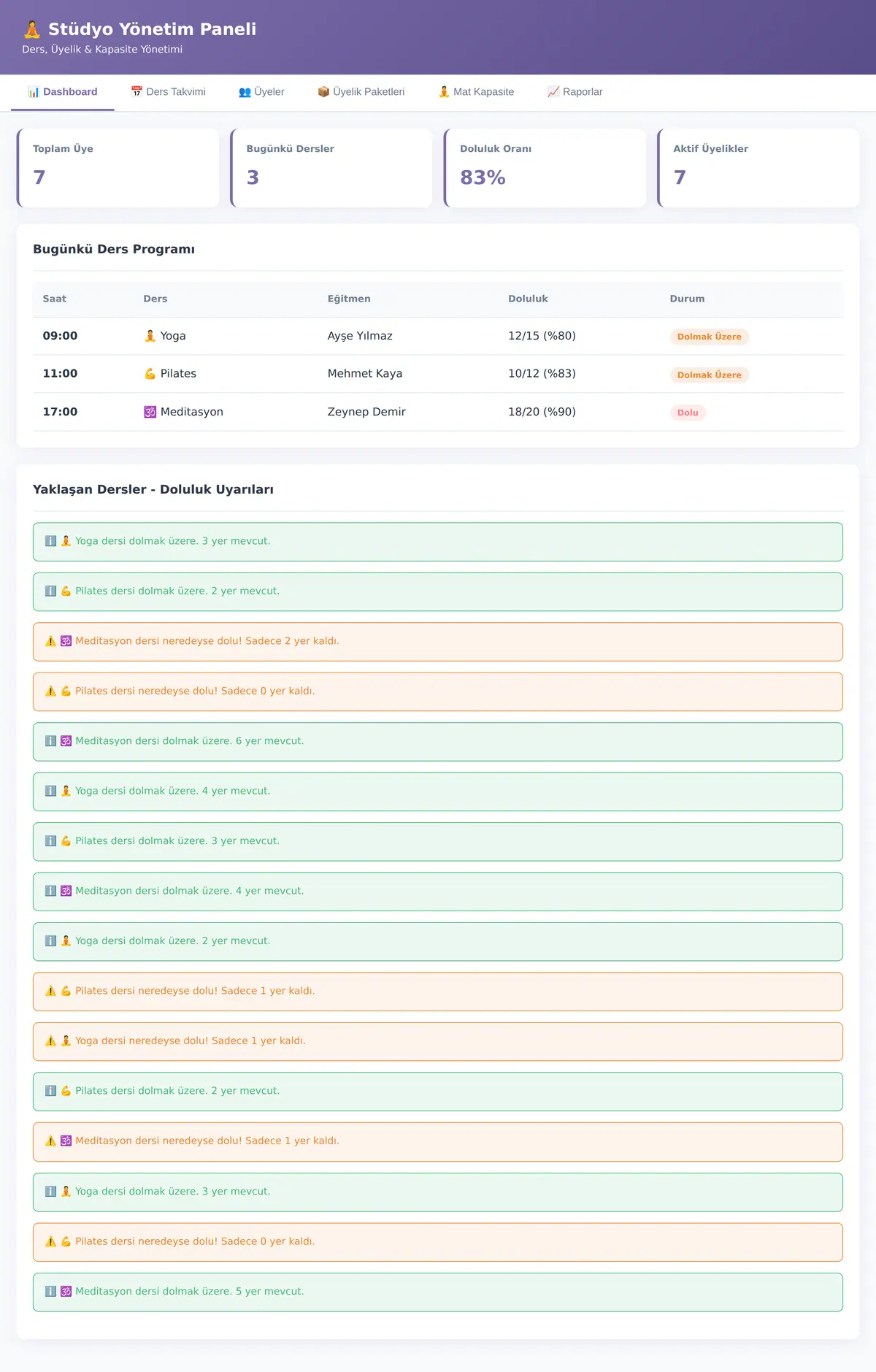
Task: Click info icon on Pilates '3 yer mevcut' alert
Action: coord(50,841)
